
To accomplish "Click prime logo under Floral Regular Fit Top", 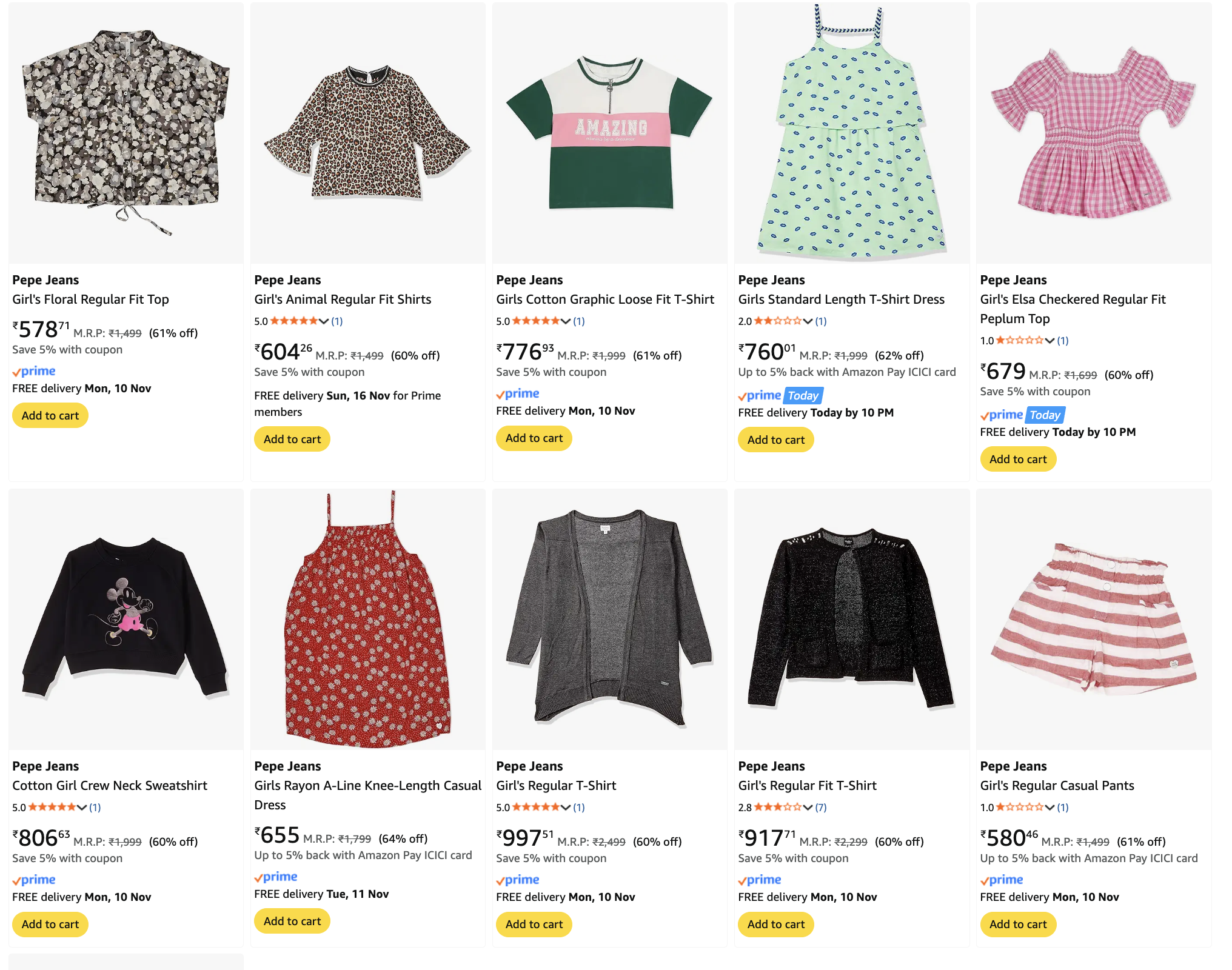I will pyautogui.click(x=34, y=371).
